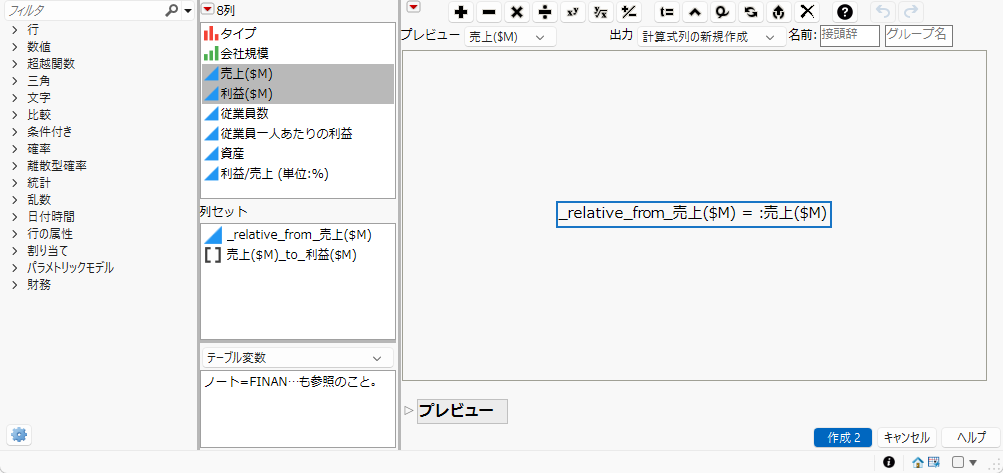Click the ヘルプ button

[x=970, y=438]
